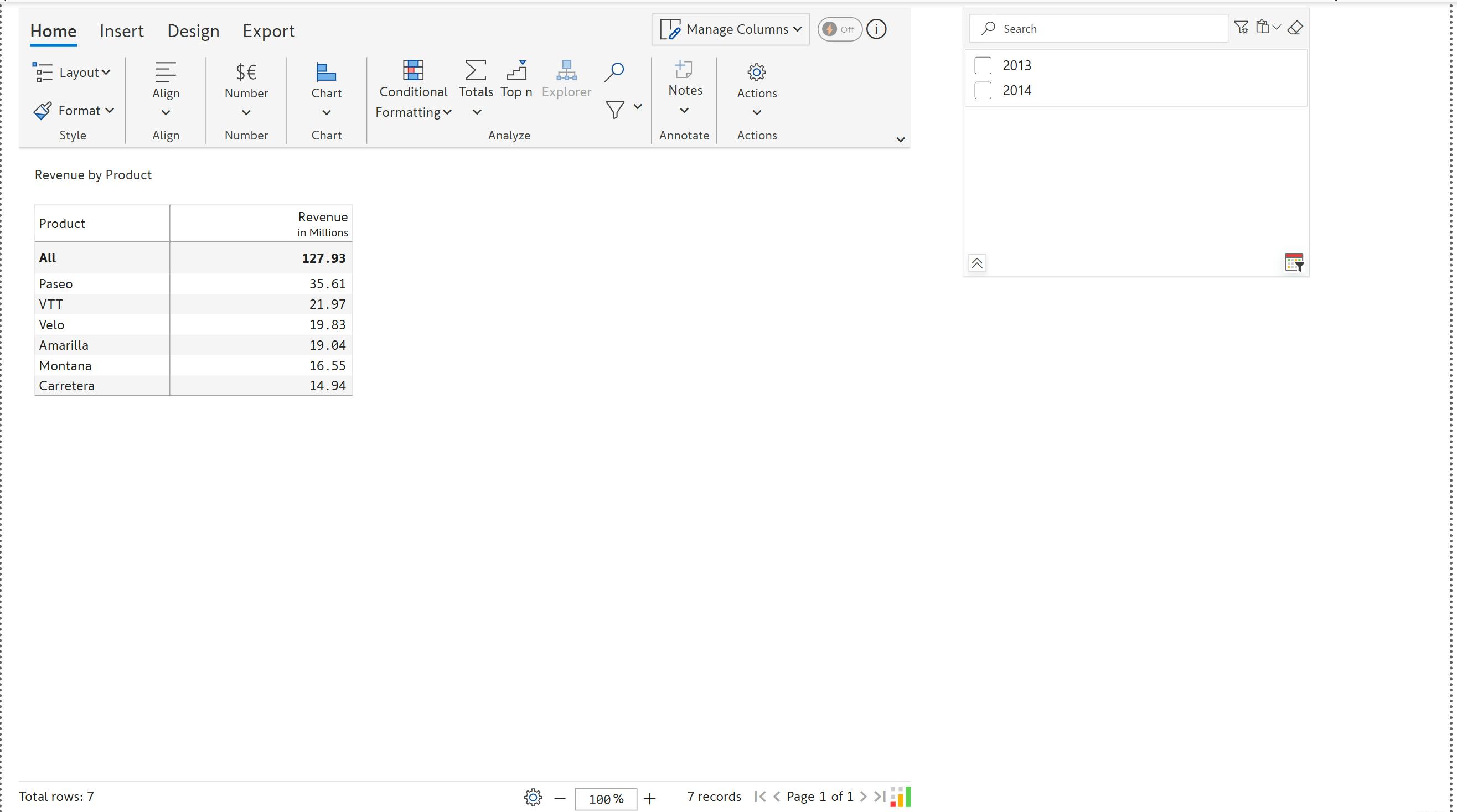
Task: Collapse the ribbon with bottom-right chevron
Action: pyautogui.click(x=901, y=139)
